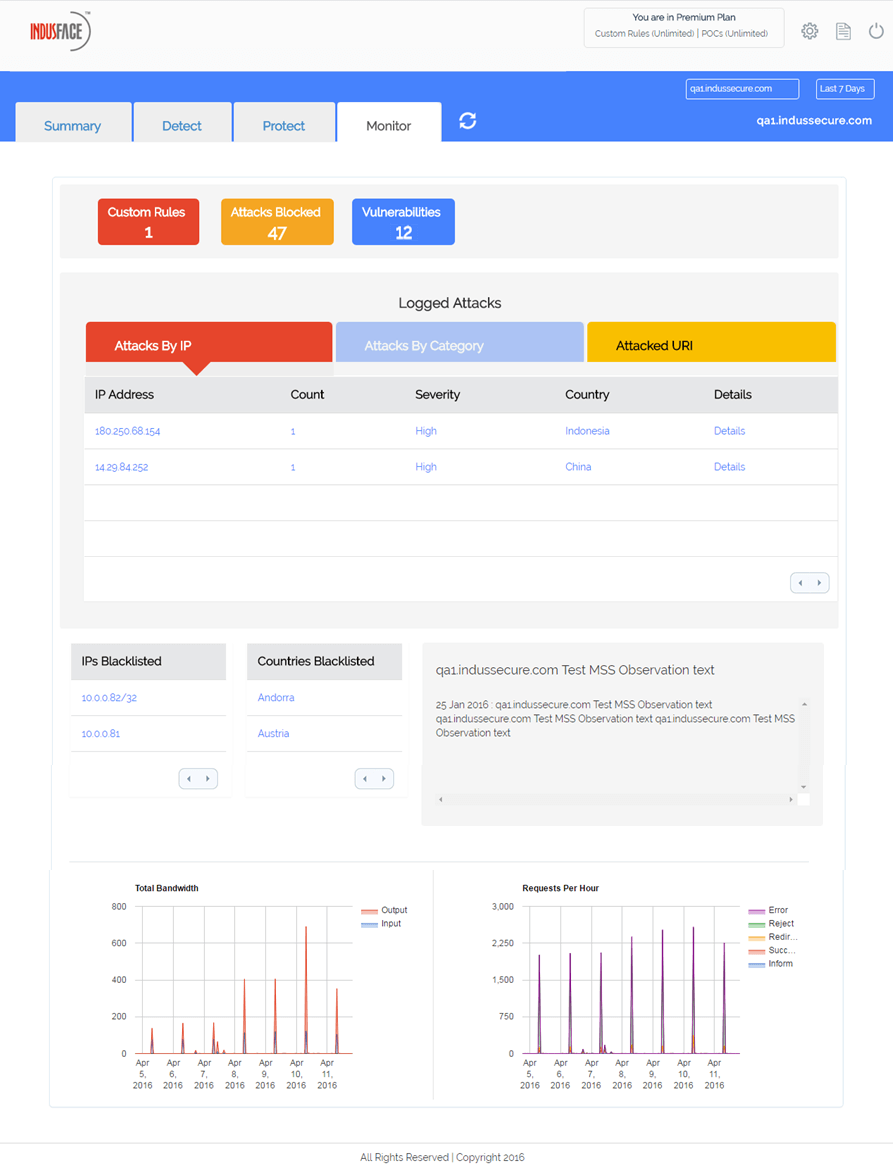The height and width of the screenshot is (1174, 893).
Task: Click the Input legend in Total Bandwidth
Action: [x=381, y=924]
